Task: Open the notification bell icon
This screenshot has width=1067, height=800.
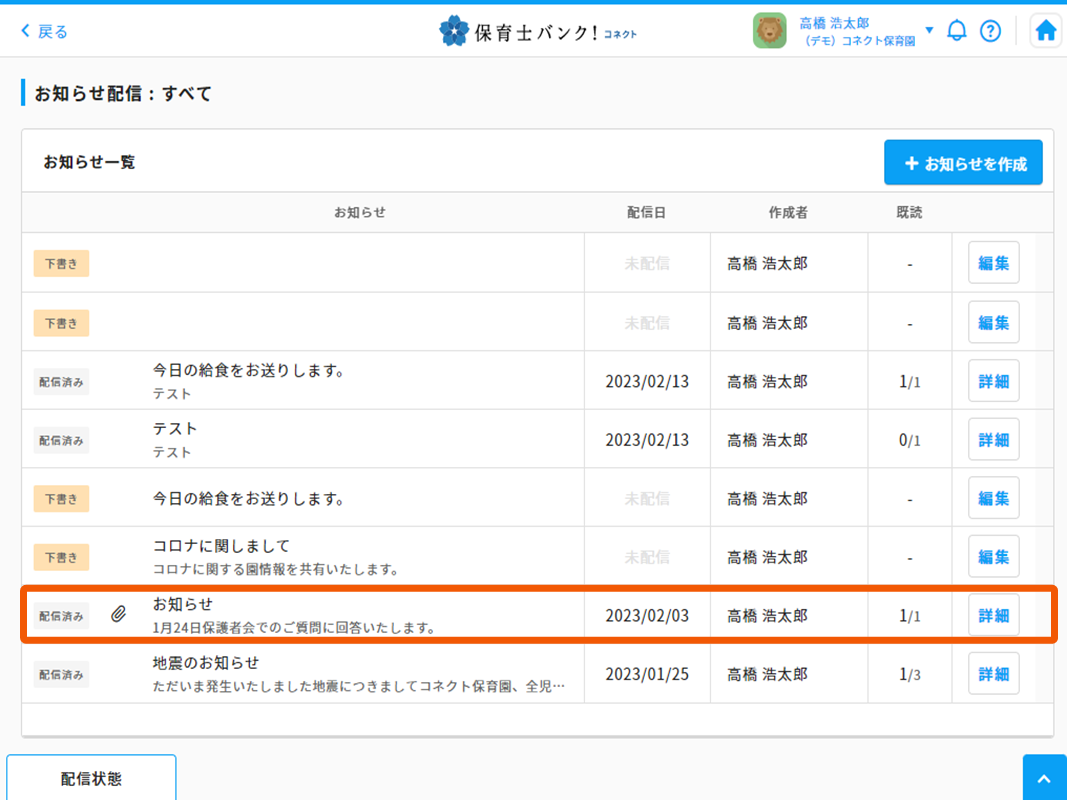Action: point(956,31)
